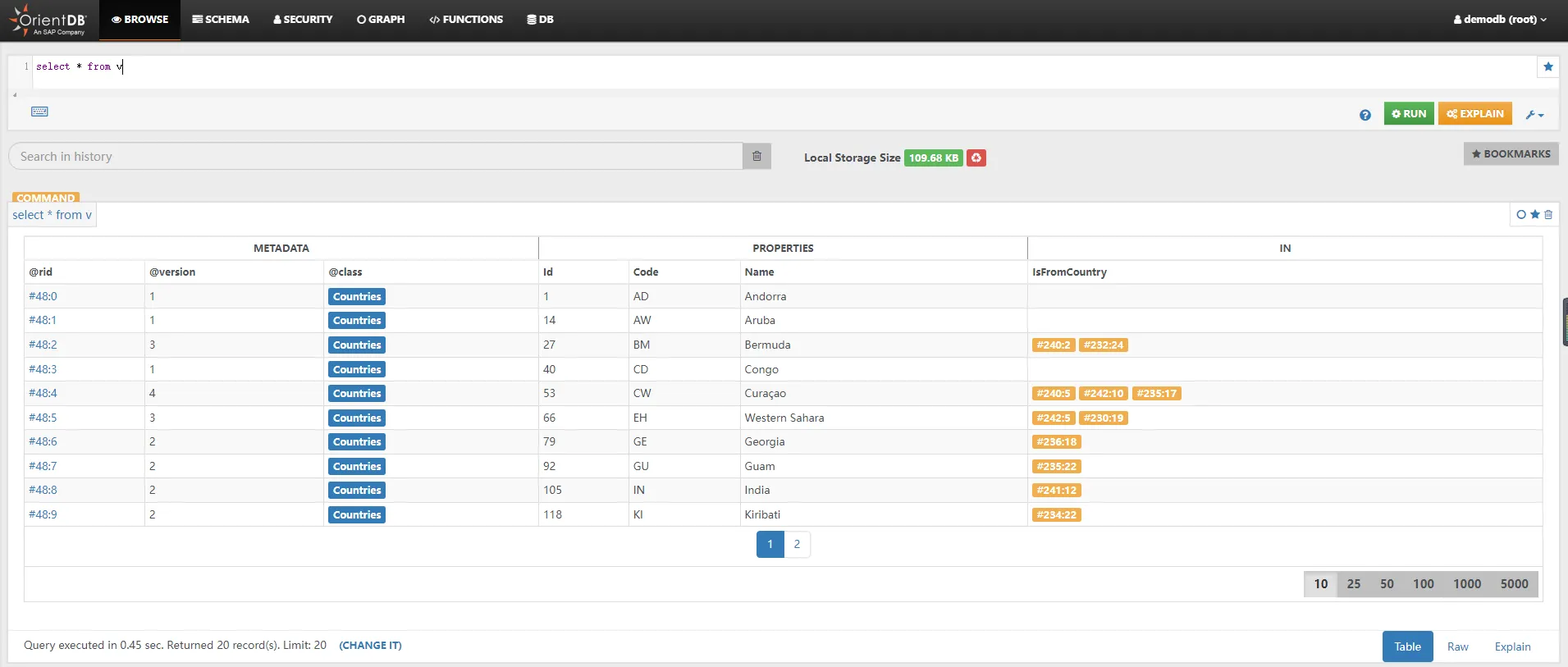Go to the GRAPH section

pyautogui.click(x=381, y=20)
